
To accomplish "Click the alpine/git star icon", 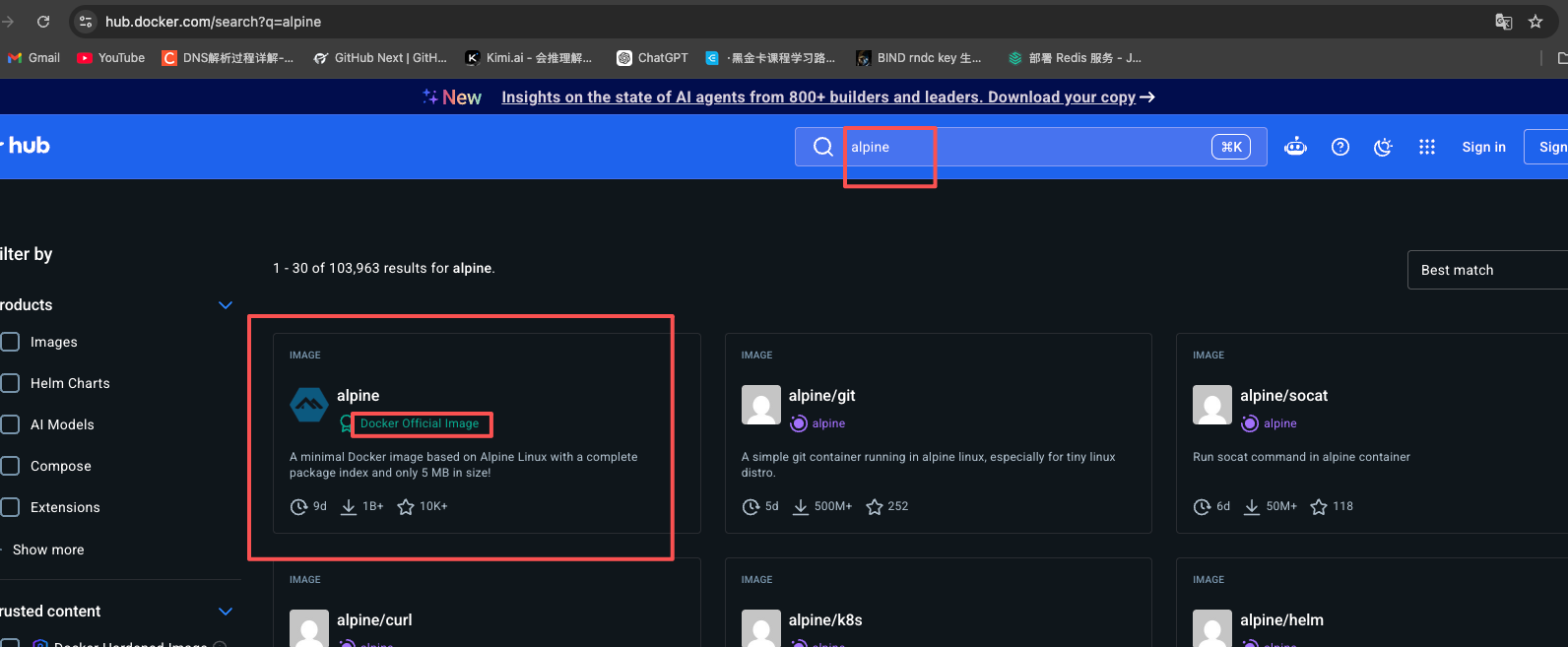I will [x=875, y=507].
